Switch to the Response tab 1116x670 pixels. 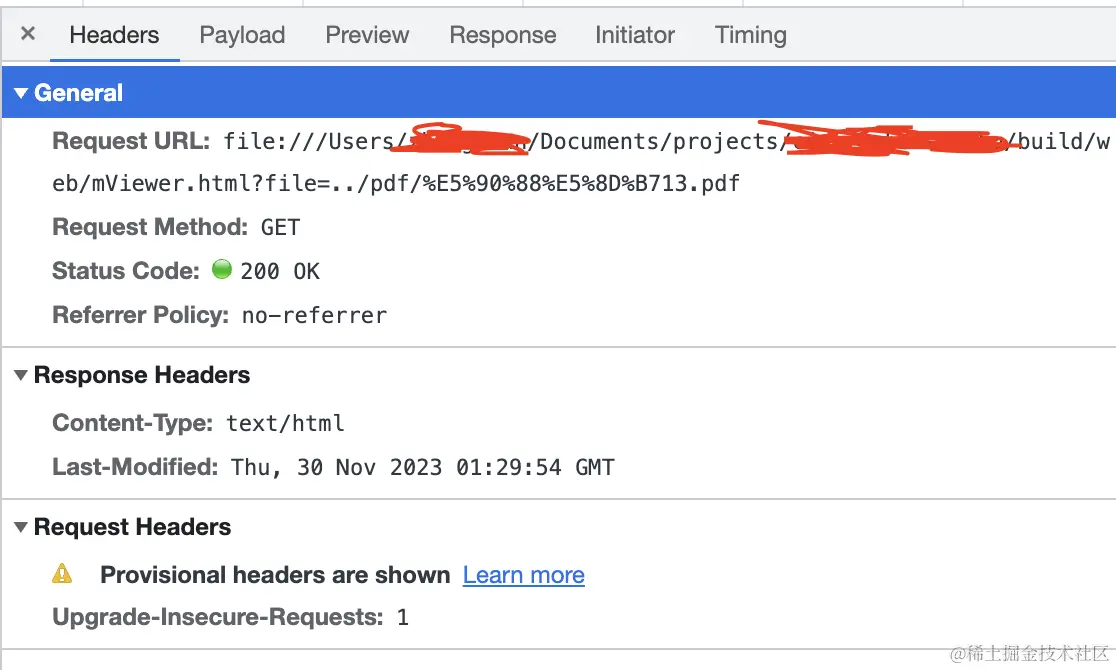coord(502,35)
